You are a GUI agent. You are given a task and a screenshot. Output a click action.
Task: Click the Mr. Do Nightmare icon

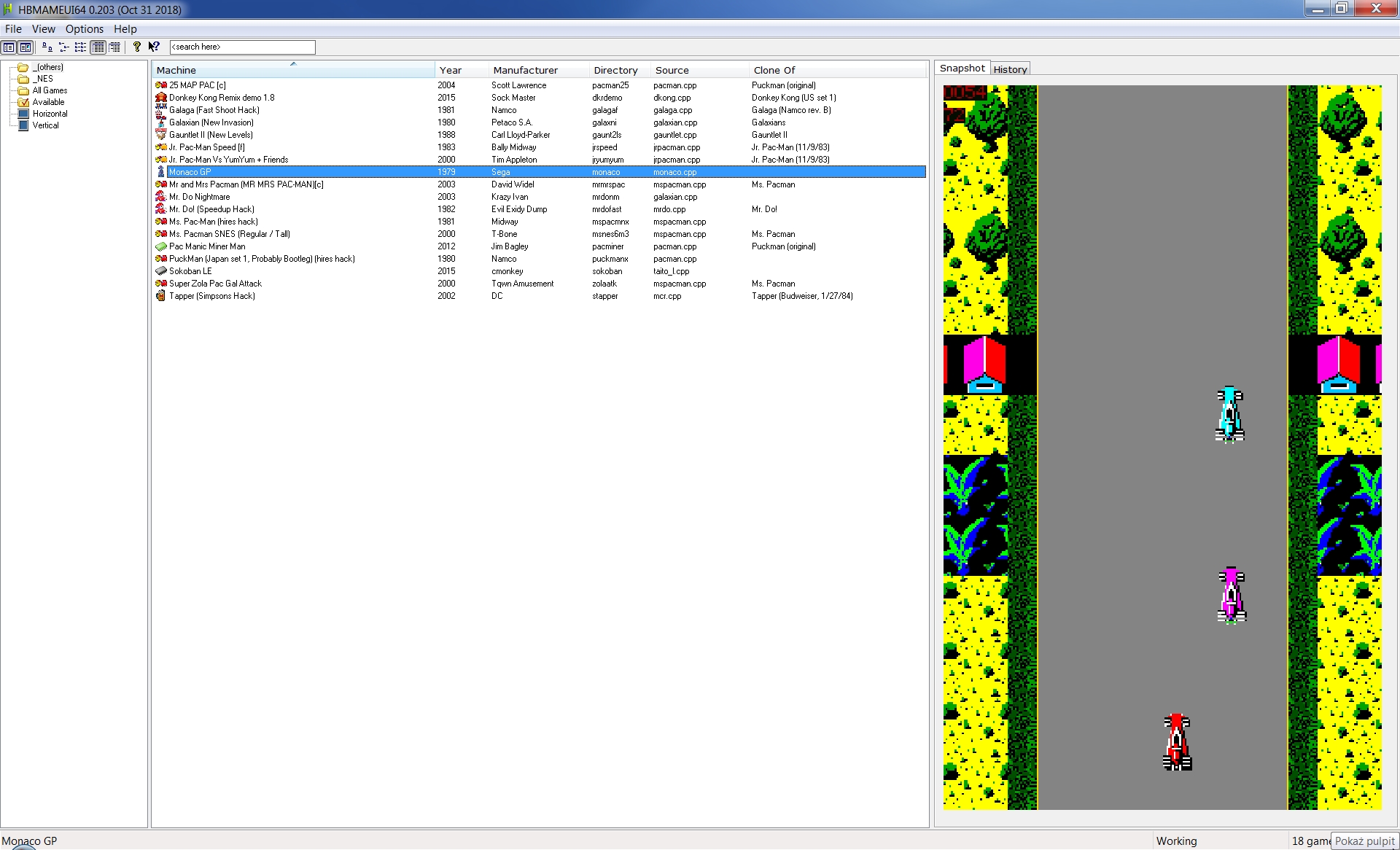tap(161, 197)
